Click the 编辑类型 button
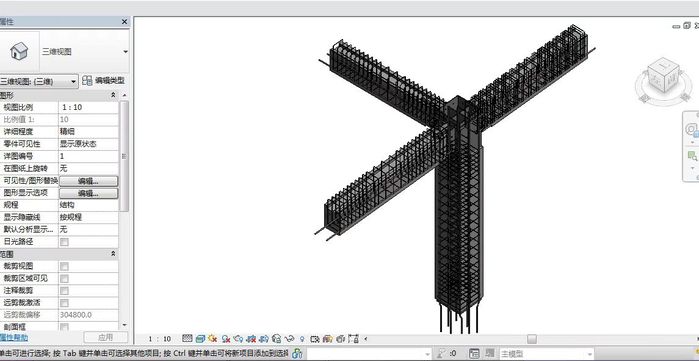The image size is (699, 361). [103, 81]
